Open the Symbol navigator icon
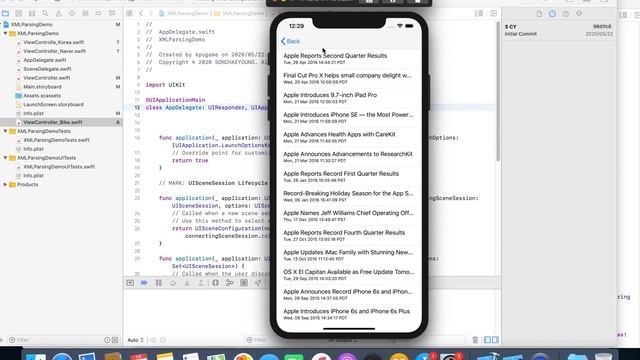This screenshot has width=640, height=360. pyautogui.click(x=32, y=13)
